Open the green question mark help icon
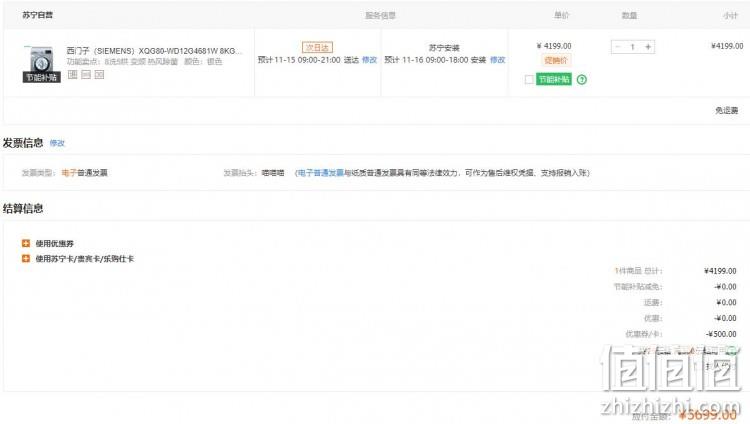This screenshot has height=424, width=750. tap(582, 79)
